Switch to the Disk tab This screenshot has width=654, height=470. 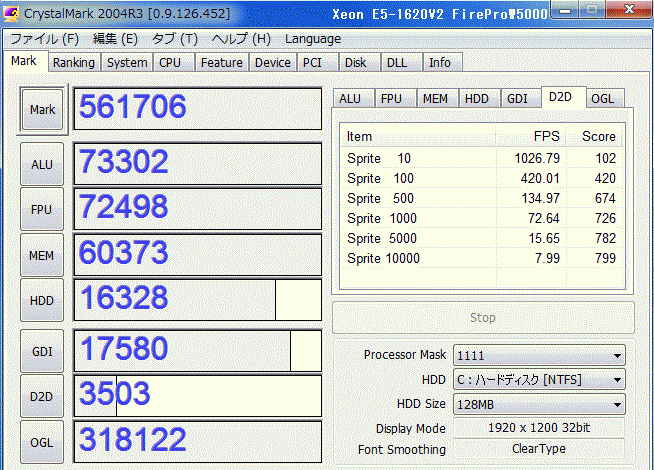pos(360,63)
